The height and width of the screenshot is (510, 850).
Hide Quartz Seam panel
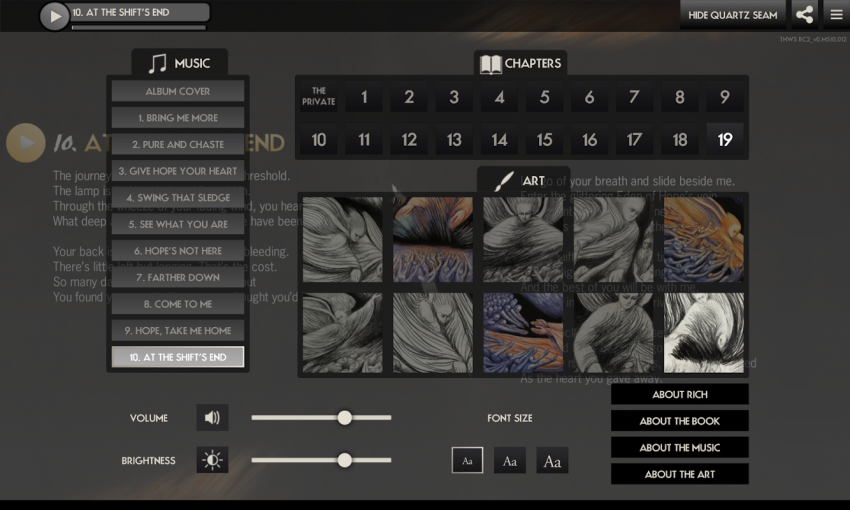point(732,15)
